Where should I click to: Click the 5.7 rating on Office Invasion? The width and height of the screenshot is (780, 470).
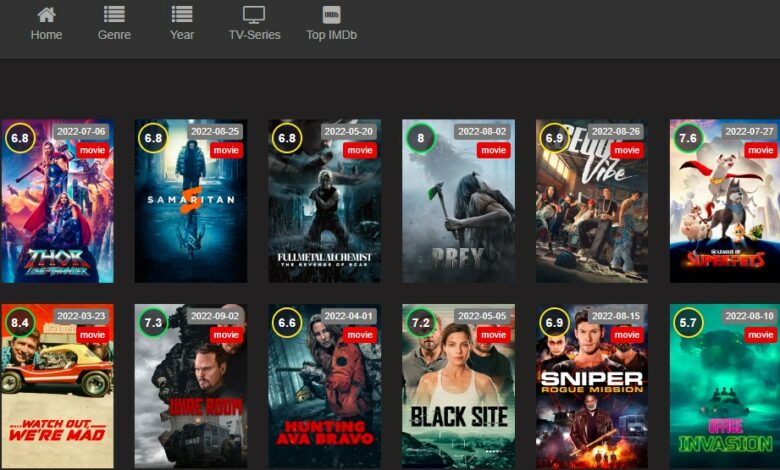(688, 322)
